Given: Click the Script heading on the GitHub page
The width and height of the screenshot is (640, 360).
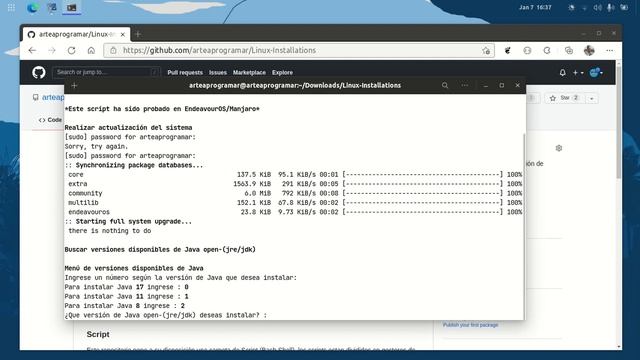Looking at the screenshot, I should tap(98, 334).
